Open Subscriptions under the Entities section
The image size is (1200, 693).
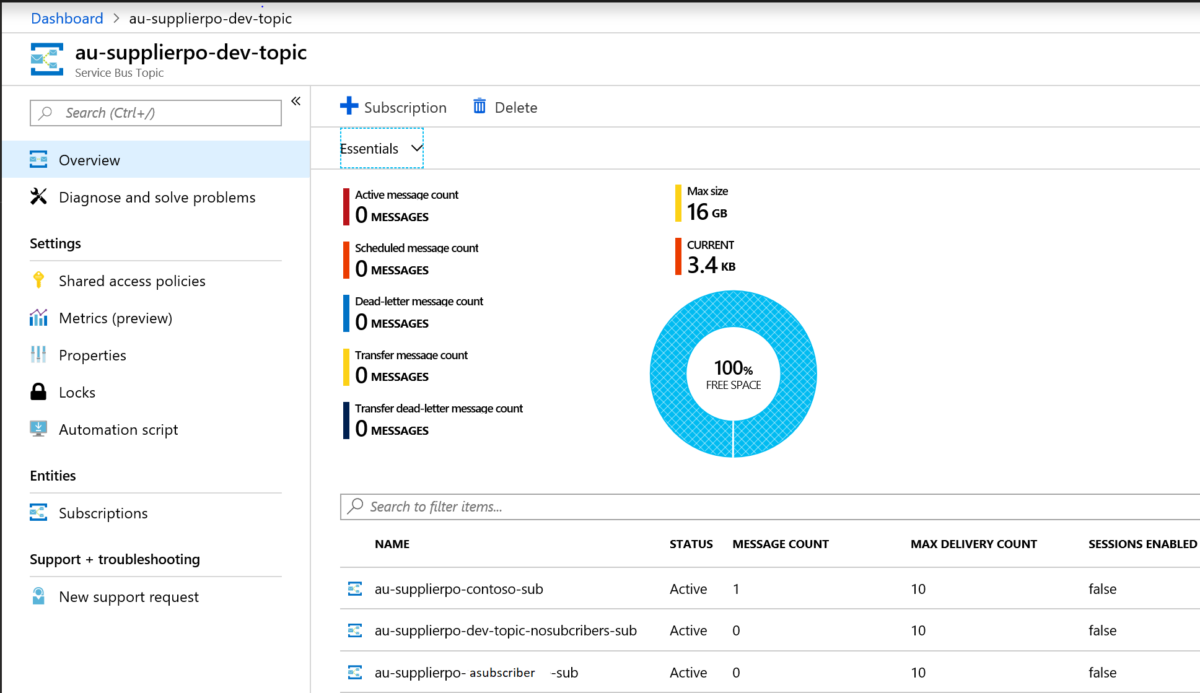(x=85, y=513)
